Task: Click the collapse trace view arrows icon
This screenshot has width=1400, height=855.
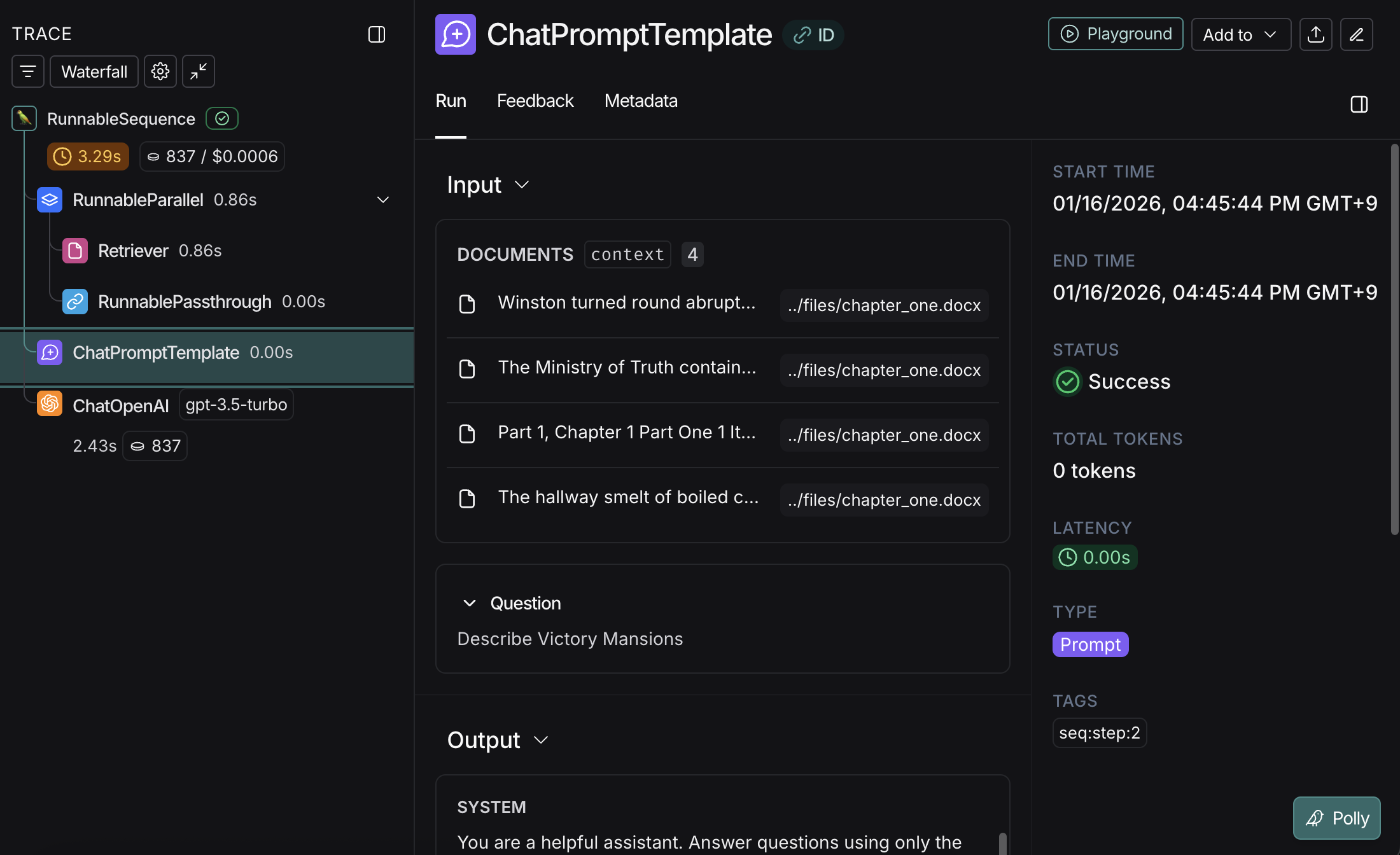Action: [199, 71]
